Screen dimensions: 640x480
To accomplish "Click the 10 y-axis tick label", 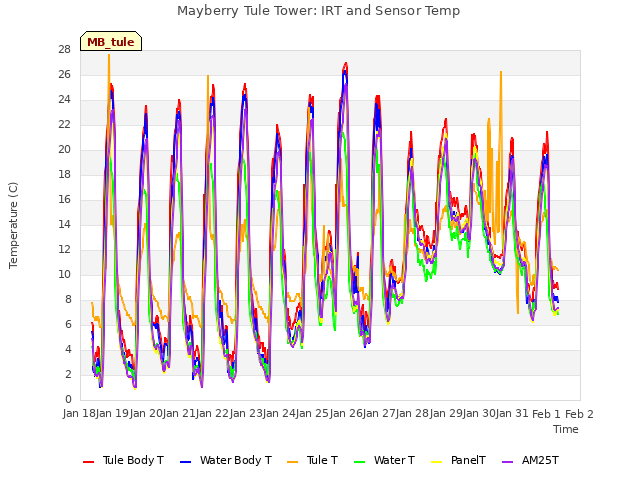I will click(64, 275).
